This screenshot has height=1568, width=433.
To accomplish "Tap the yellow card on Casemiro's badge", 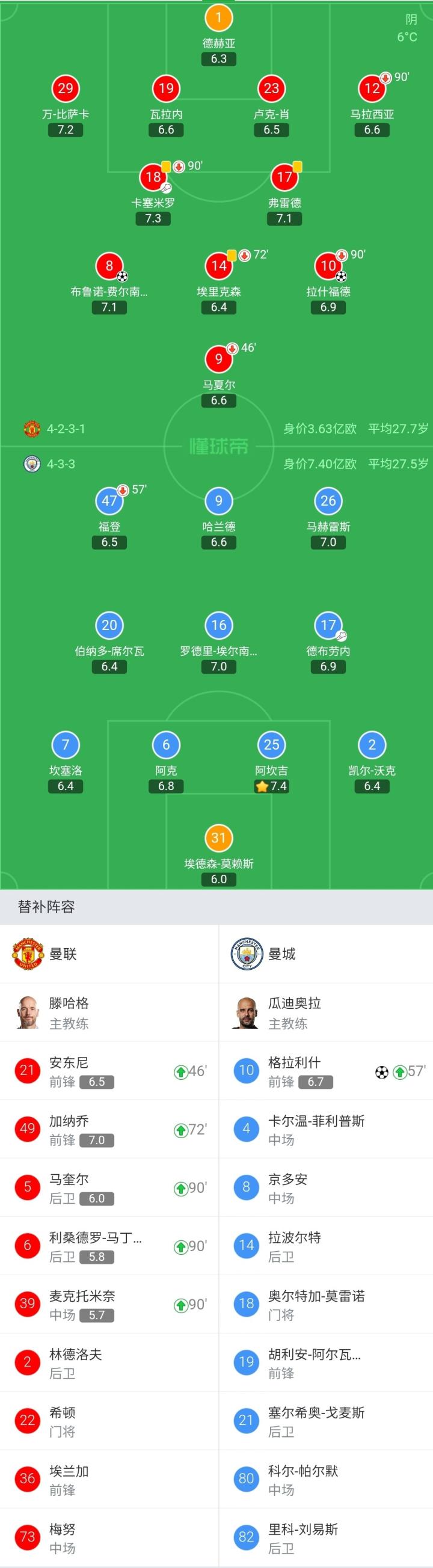I will pyautogui.click(x=165, y=165).
